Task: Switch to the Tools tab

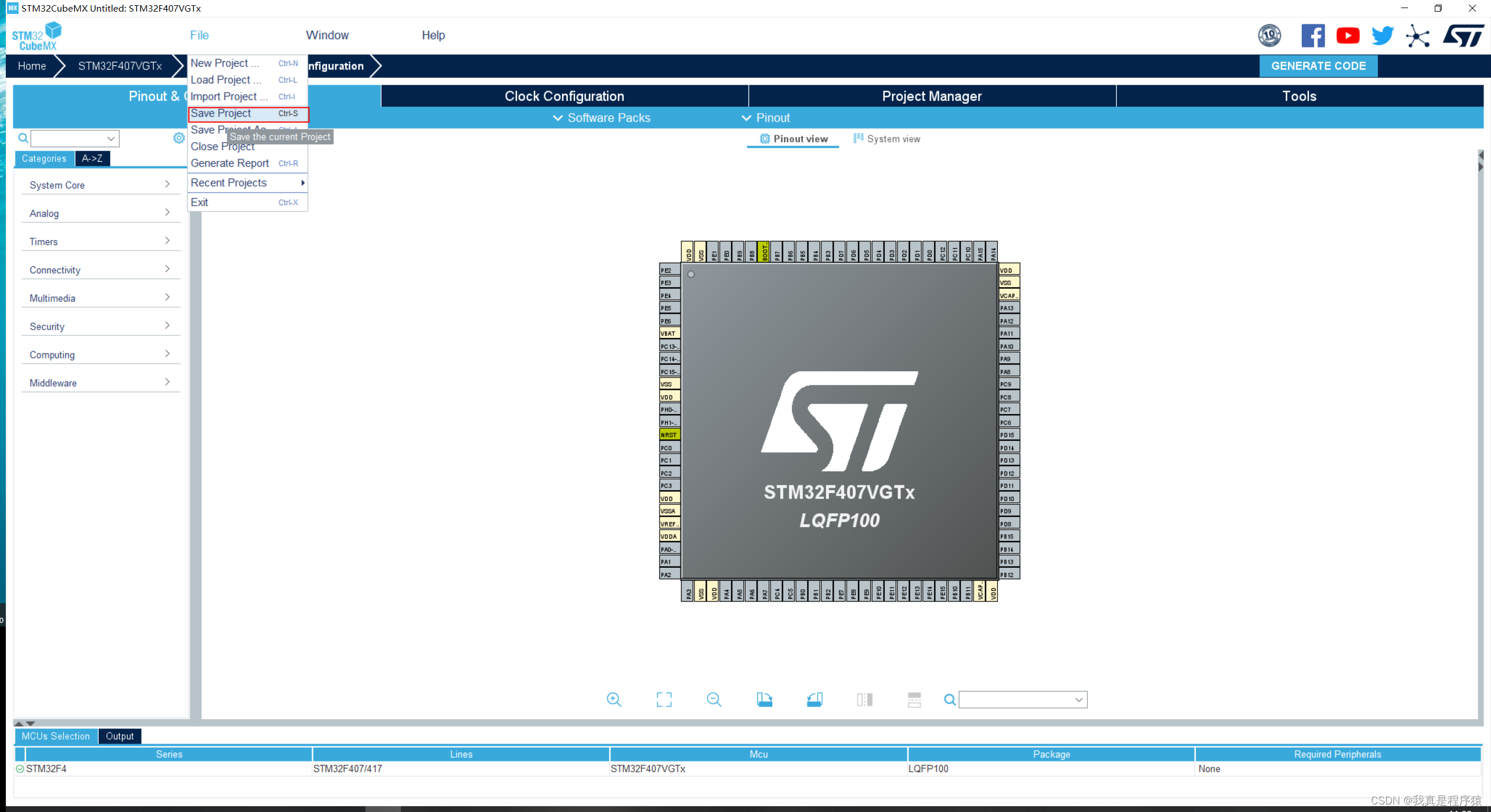Action: (1299, 96)
